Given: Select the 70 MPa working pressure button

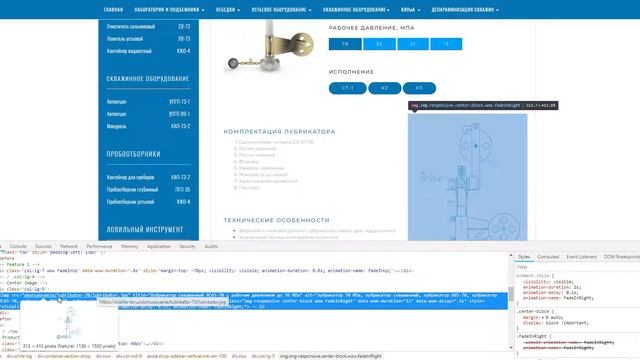Looking at the screenshot, I should coord(345,44).
